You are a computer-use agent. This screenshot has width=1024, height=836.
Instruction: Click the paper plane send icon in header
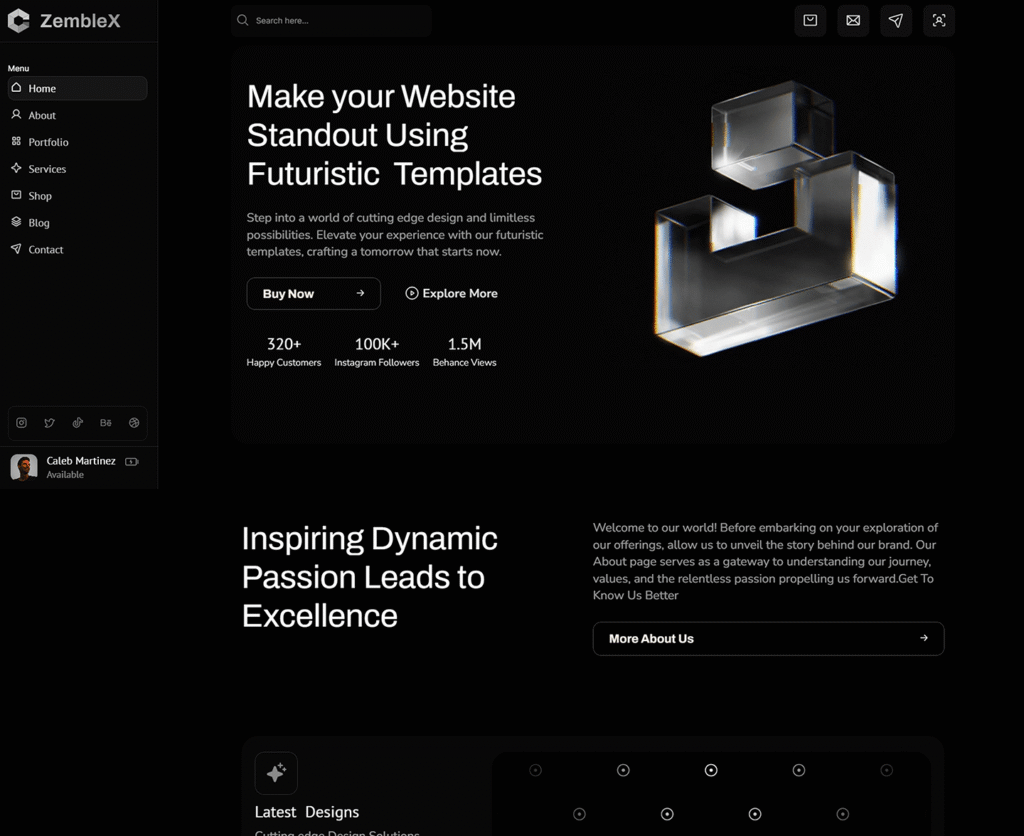pyautogui.click(x=896, y=20)
